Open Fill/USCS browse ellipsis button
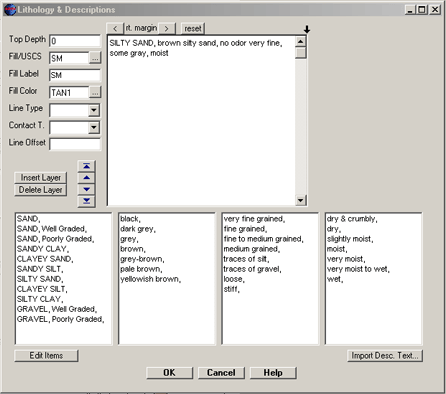The image size is (446, 394). [x=95, y=58]
